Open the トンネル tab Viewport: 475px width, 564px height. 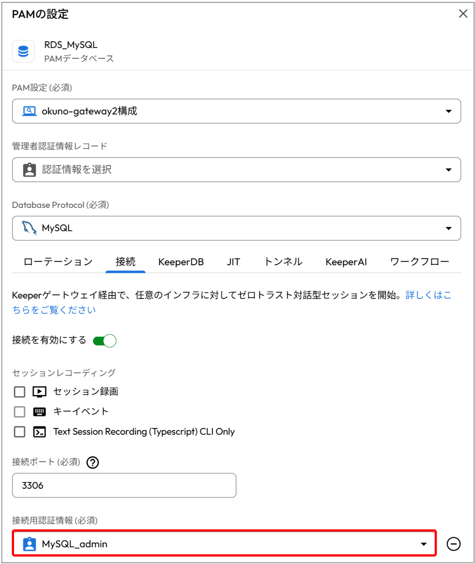coord(283,261)
